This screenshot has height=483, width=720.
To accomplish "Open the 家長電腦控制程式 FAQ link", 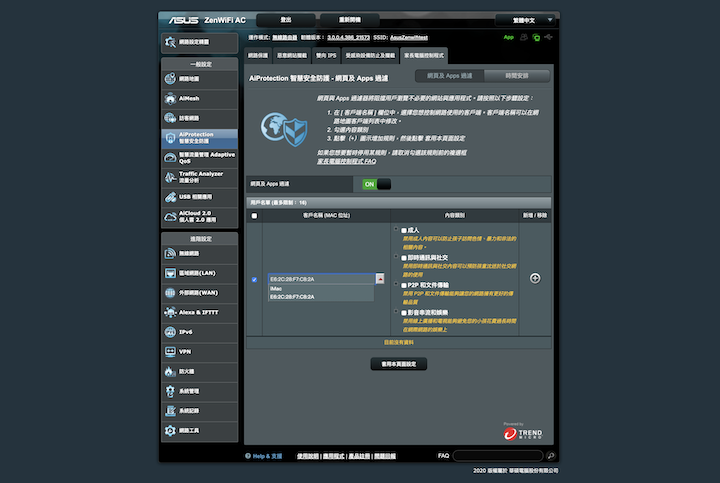I will (347, 161).
